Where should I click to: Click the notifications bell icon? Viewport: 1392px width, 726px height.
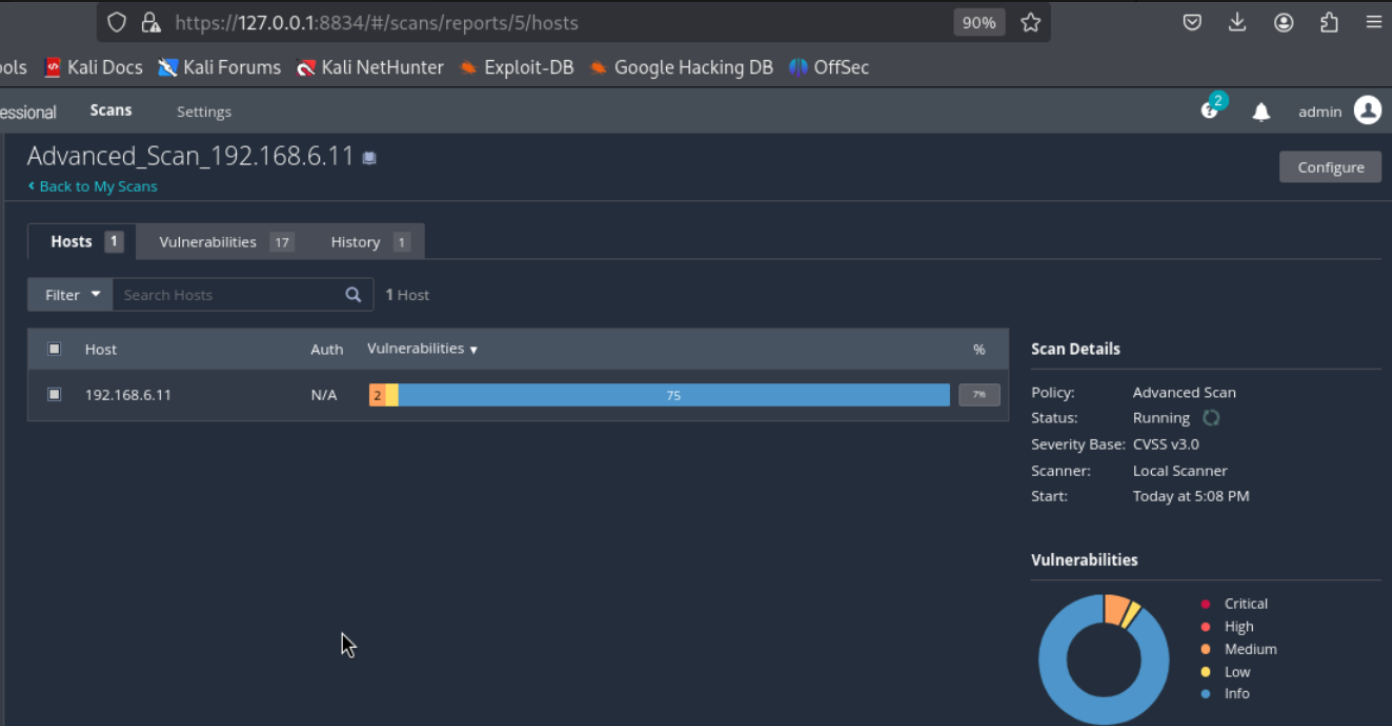coord(1261,112)
